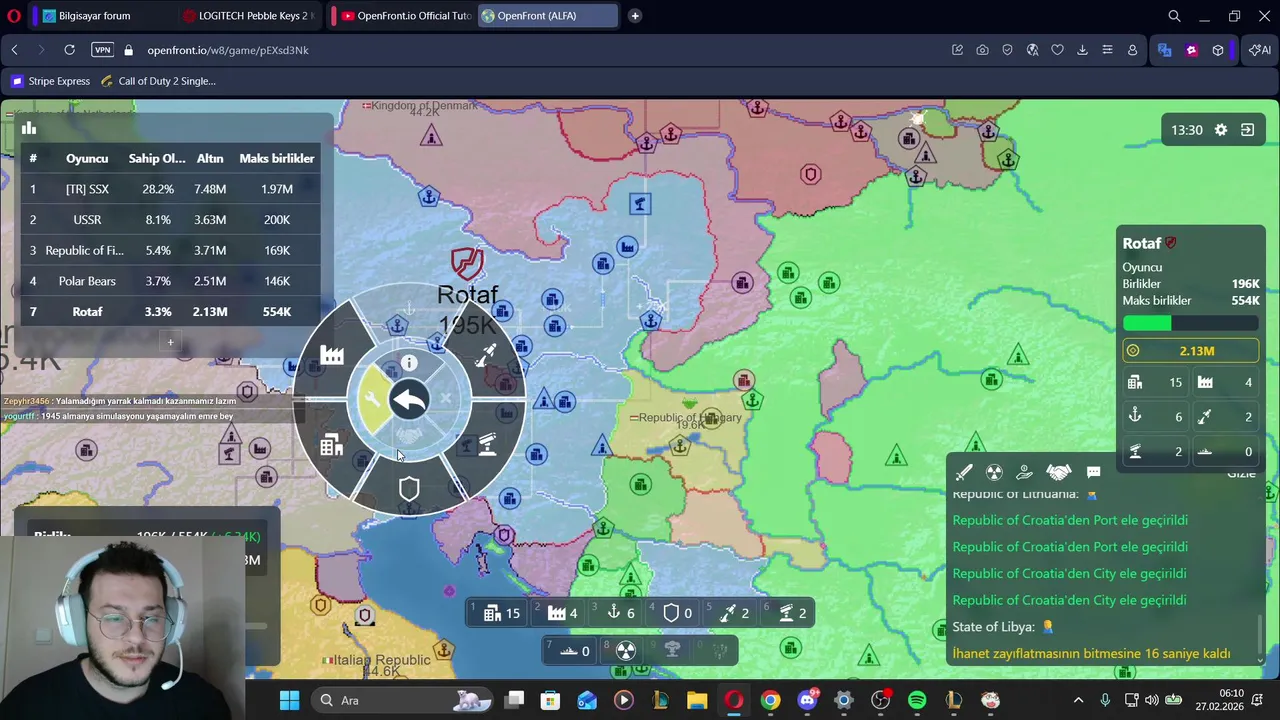The height and width of the screenshot is (720, 1280).
Task: Open the info option in radial menu
Action: [x=409, y=363]
